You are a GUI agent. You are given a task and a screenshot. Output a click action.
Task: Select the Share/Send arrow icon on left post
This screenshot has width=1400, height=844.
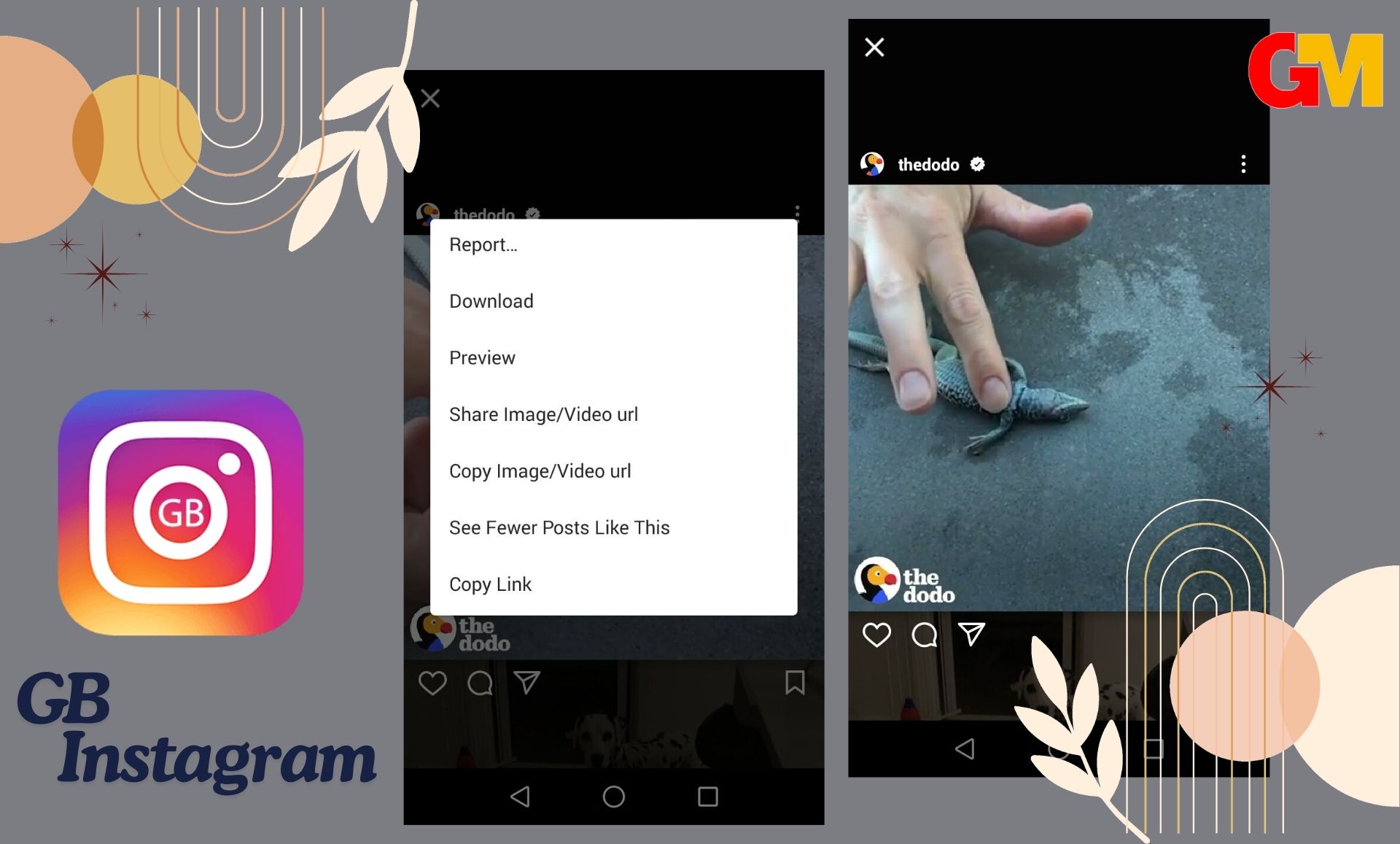526,684
